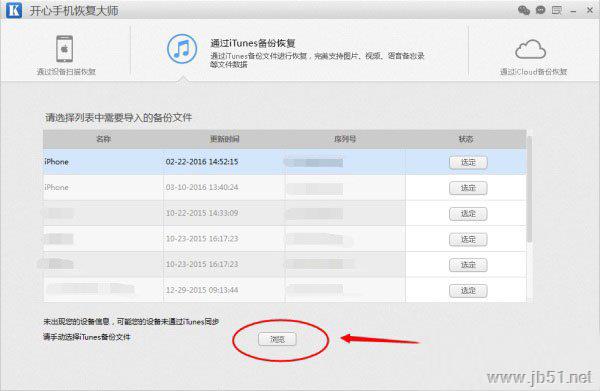
Task: Click 选定 for backup 12-29-2015 09:13:44
Action: (x=468, y=290)
